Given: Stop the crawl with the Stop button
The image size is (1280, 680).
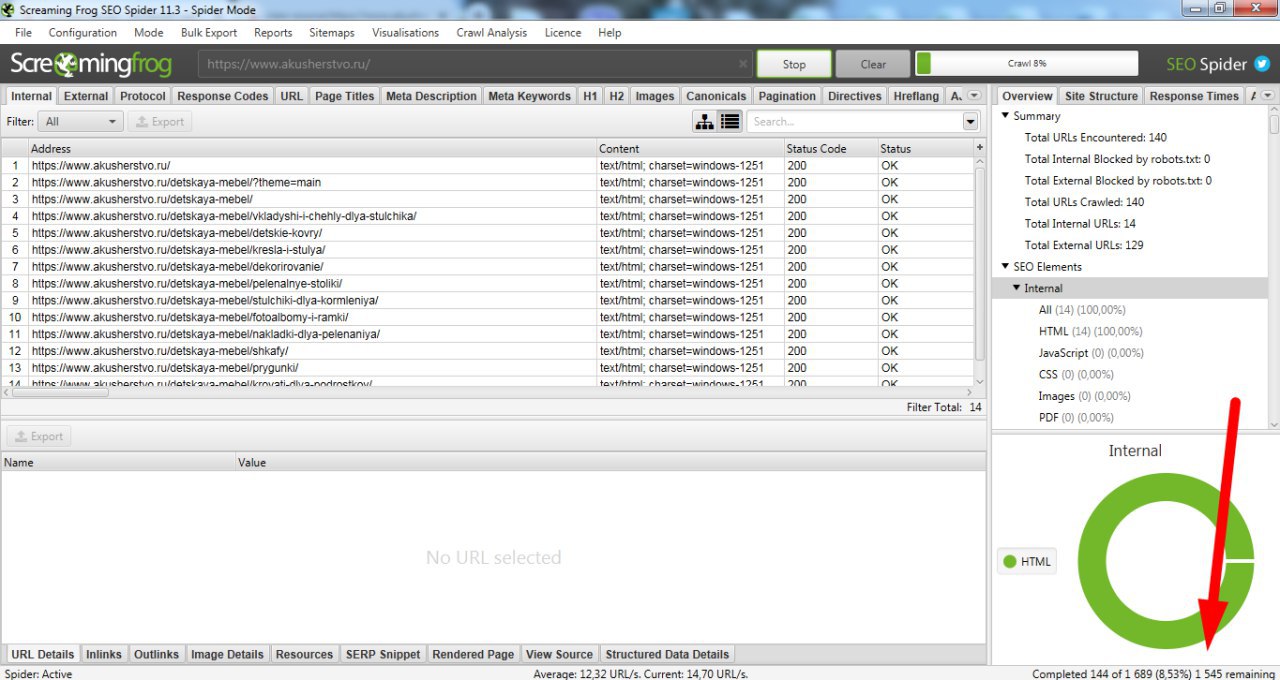Looking at the screenshot, I should click(794, 64).
